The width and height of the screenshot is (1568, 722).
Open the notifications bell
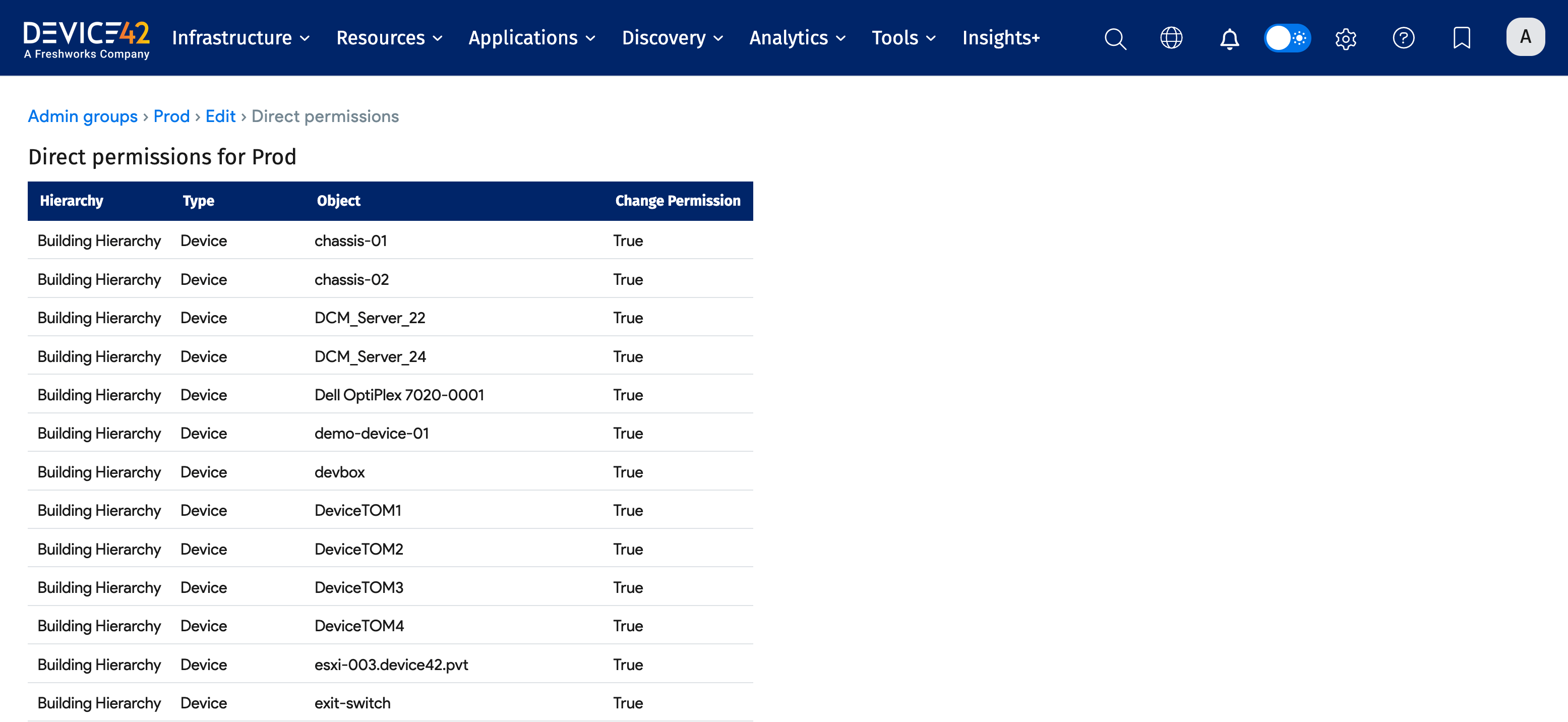pos(1229,39)
